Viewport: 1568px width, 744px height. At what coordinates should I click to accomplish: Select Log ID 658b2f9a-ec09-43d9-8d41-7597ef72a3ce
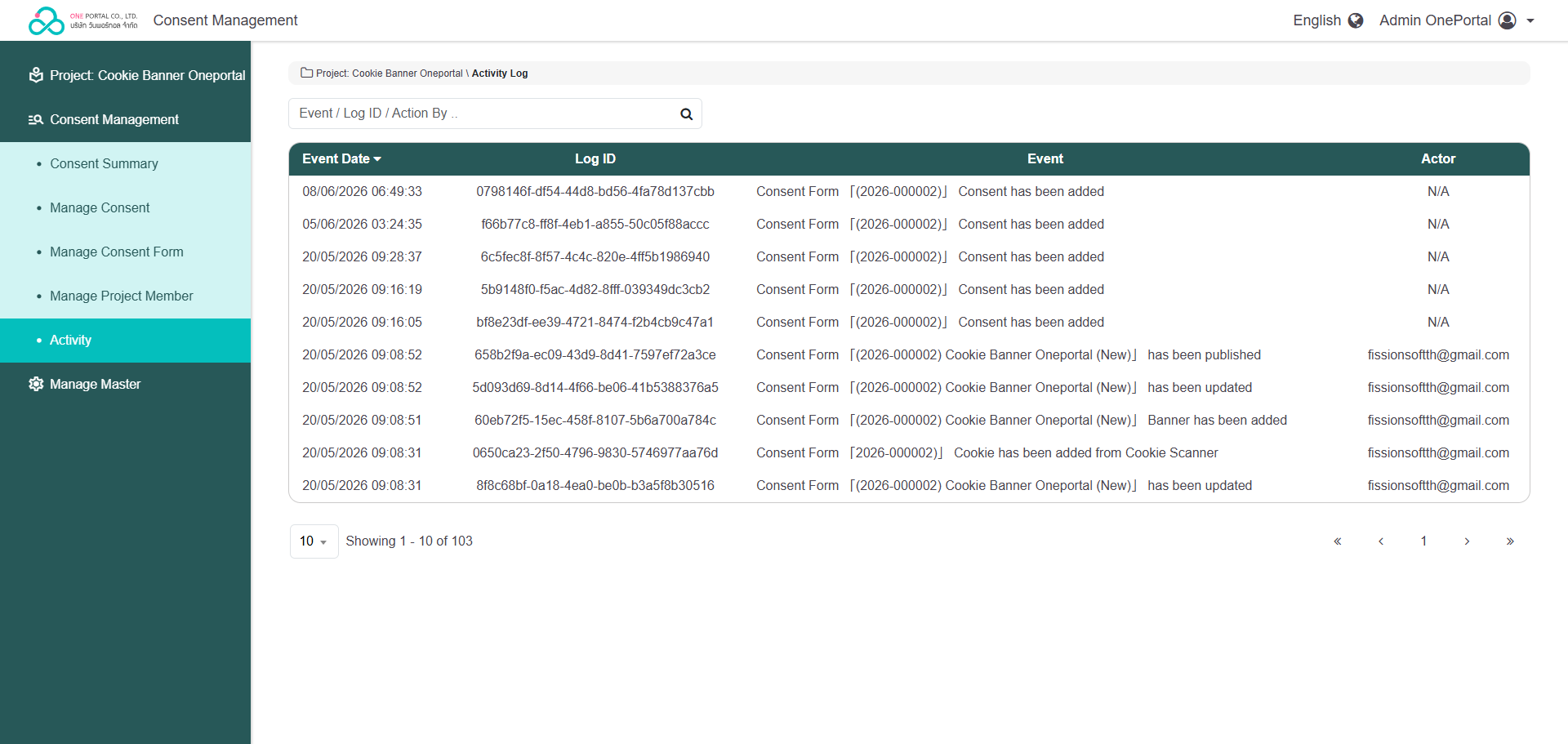click(x=595, y=355)
